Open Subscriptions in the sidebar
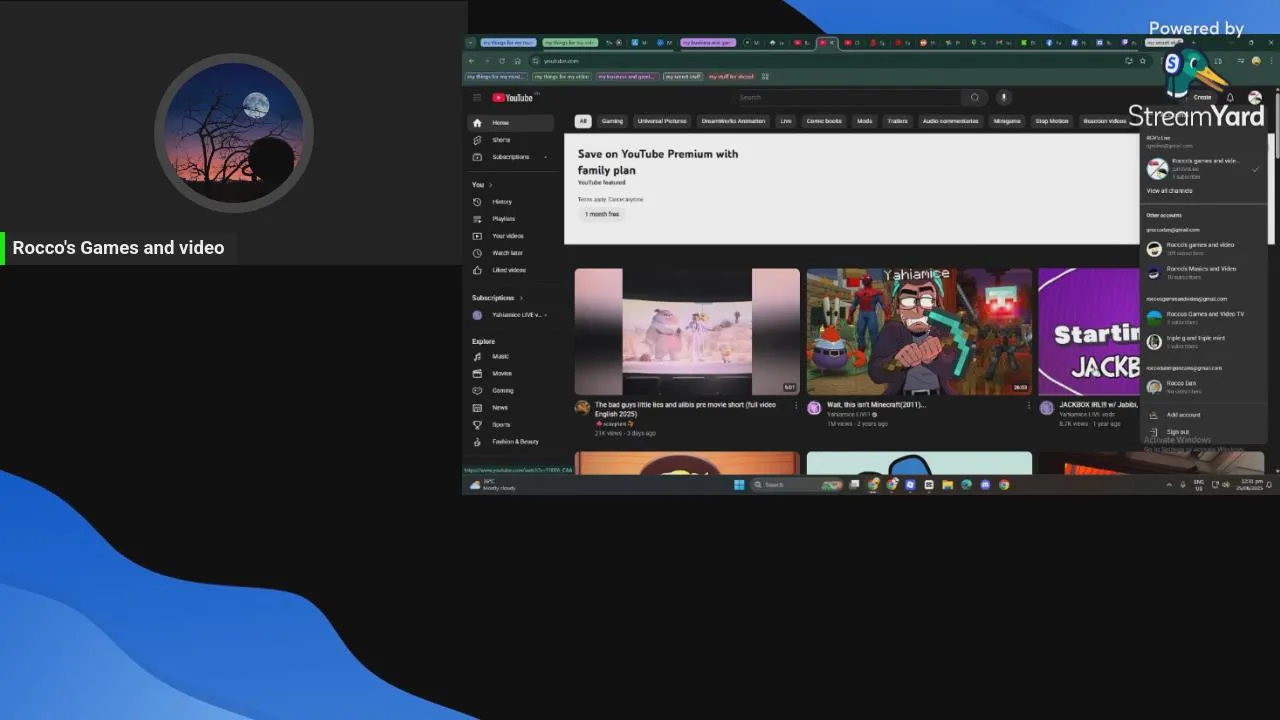 [x=511, y=157]
